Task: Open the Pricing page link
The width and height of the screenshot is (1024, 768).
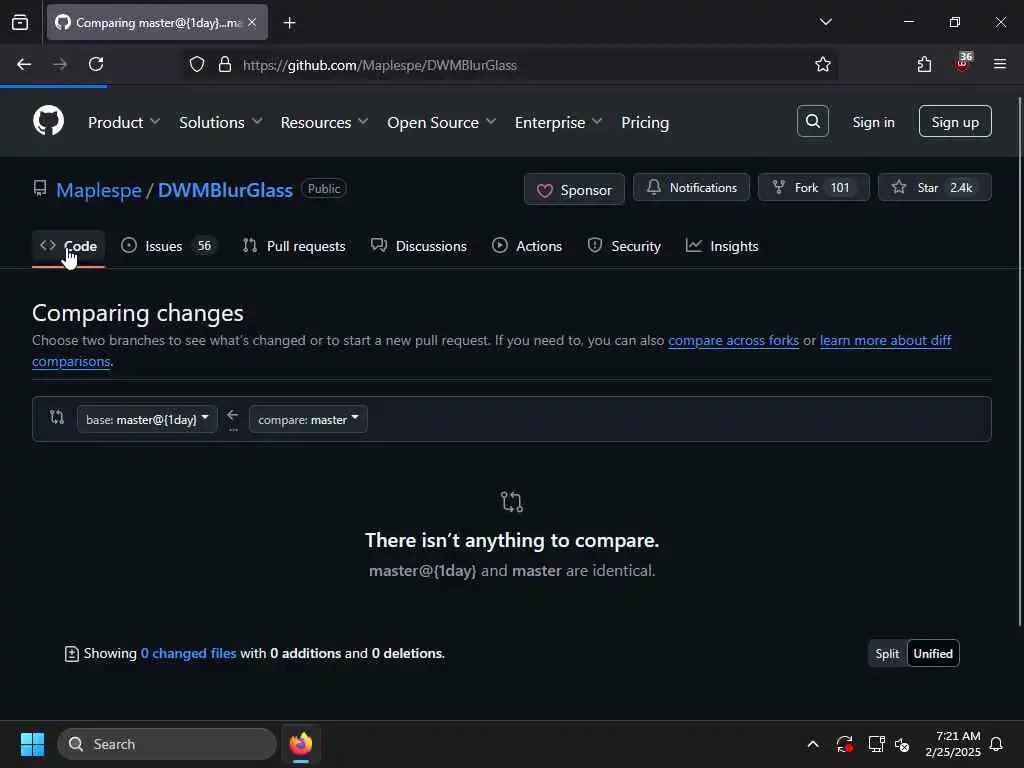Action: [645, 122]
